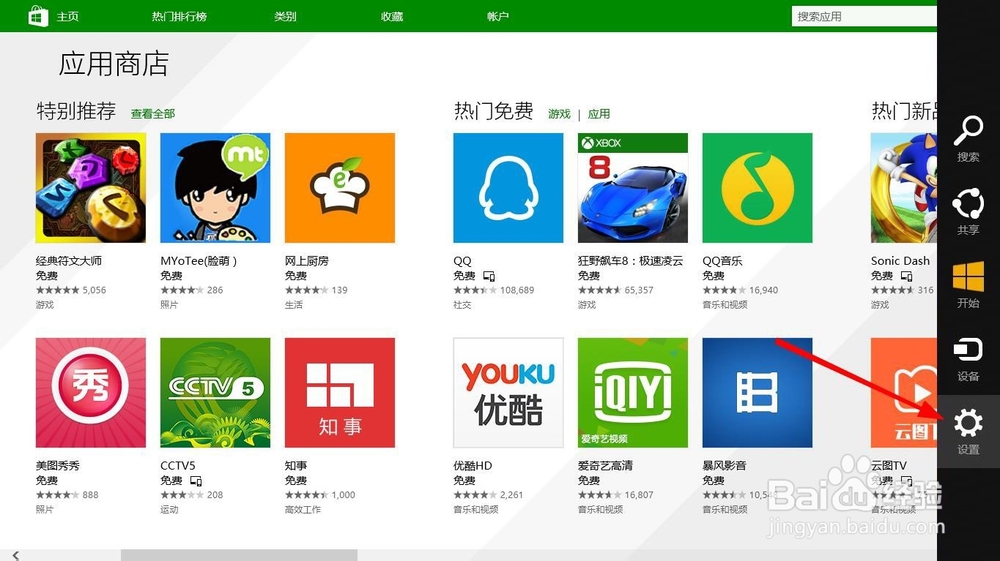Open the 知事 app tile

339,393
